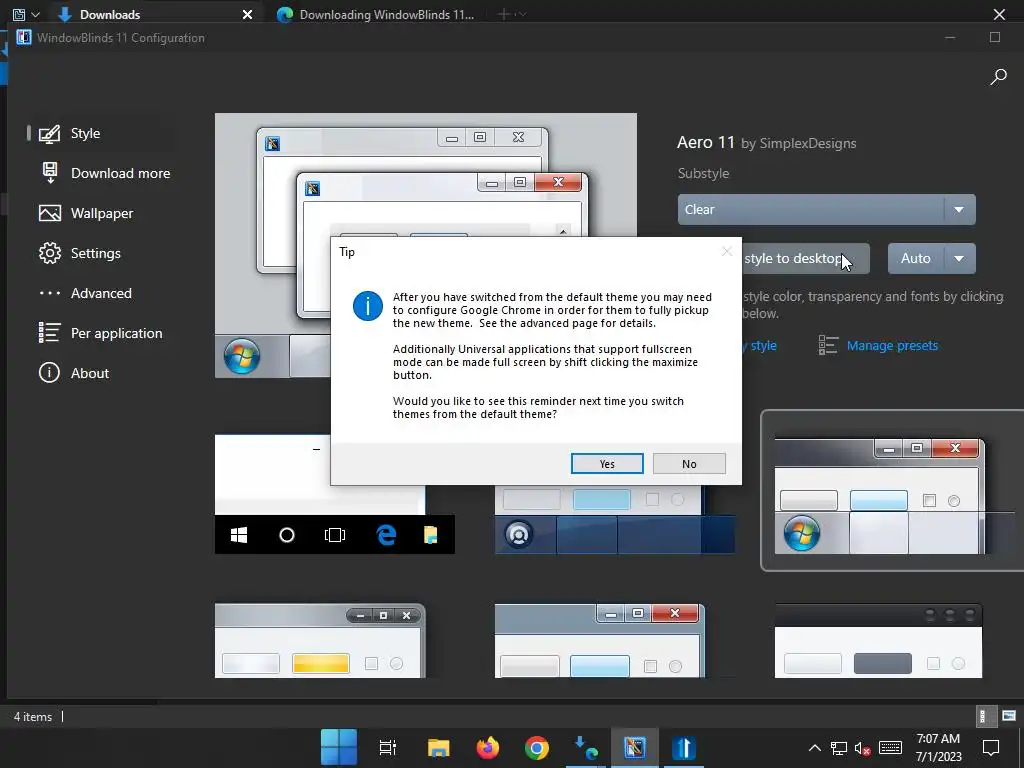Select the dark blue taskbar style thumbnail
The width and height of the screenshot is (1024, 768).
(x=615, y=519)
